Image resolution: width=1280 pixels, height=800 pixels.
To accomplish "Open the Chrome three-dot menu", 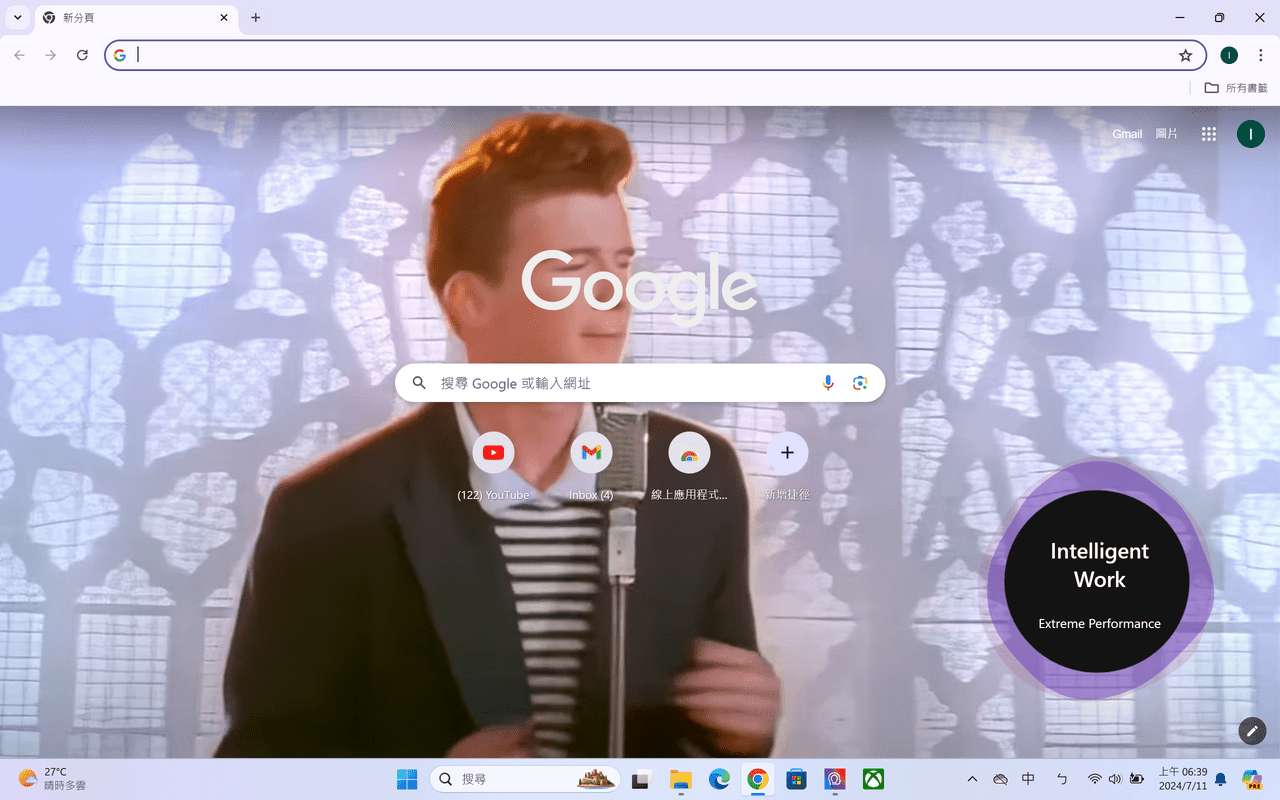I will (1261, 55).
